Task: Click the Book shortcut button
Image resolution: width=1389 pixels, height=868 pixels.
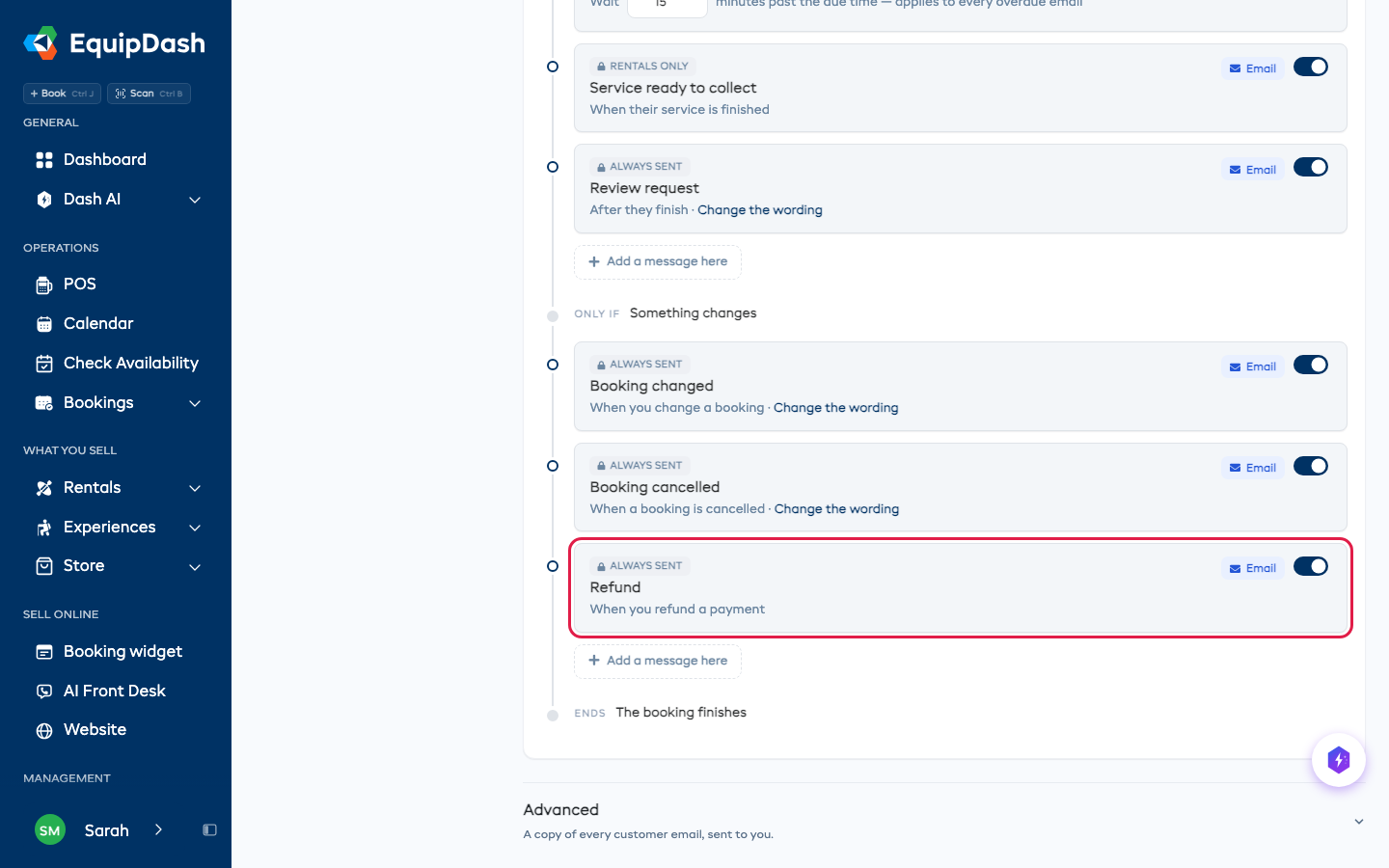Action: [x=62, y=94]
